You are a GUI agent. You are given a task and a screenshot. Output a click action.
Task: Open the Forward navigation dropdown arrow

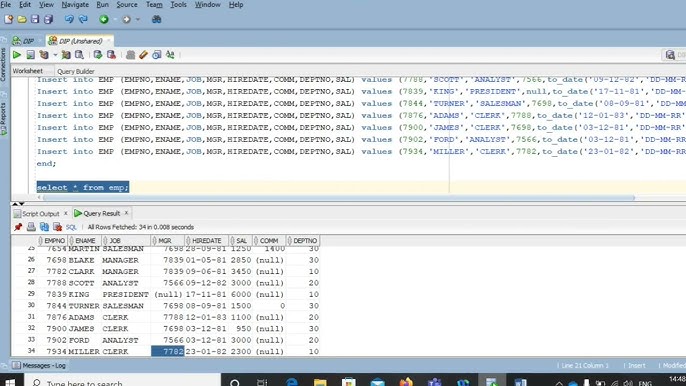138,20
